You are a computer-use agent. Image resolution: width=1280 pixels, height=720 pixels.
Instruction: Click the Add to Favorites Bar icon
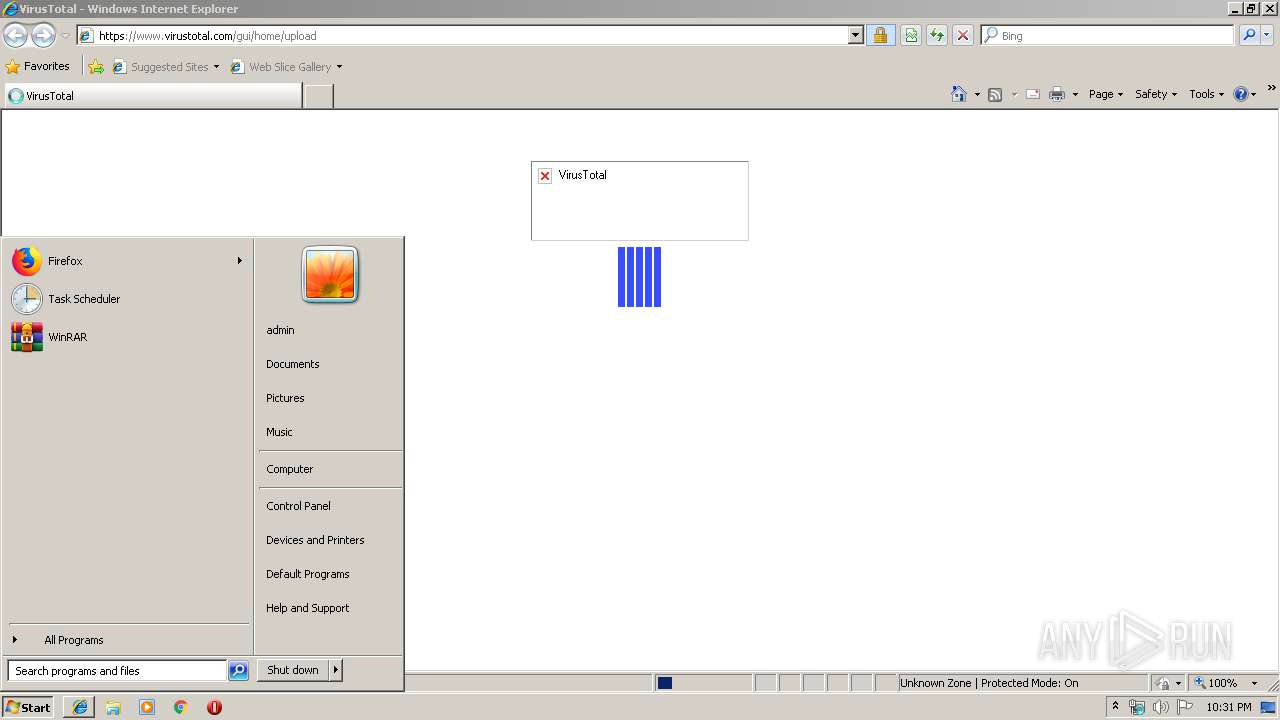(x=96, y=67)
